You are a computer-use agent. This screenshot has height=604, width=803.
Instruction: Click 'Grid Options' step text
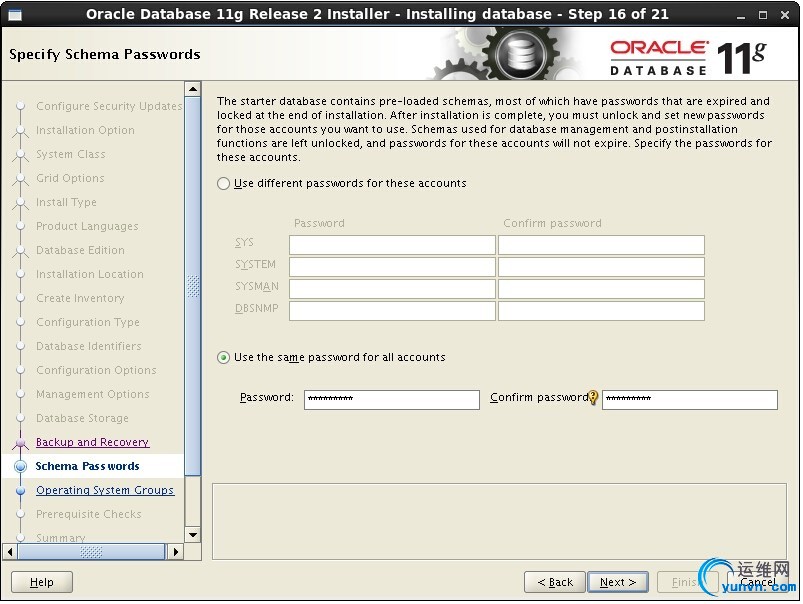(70, 178)
